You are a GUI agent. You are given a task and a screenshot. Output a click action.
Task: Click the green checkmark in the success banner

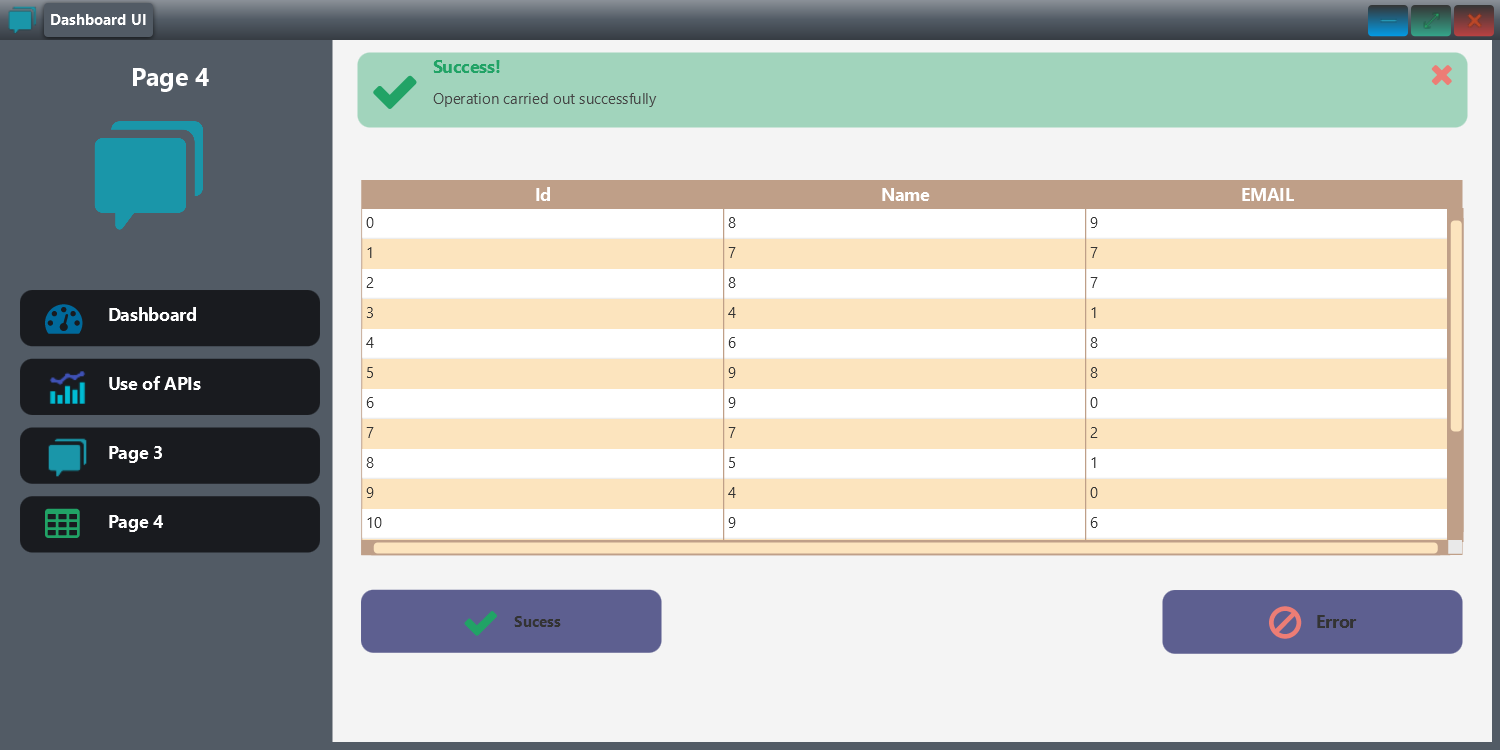pyautogui.click(x=394, y=92)
